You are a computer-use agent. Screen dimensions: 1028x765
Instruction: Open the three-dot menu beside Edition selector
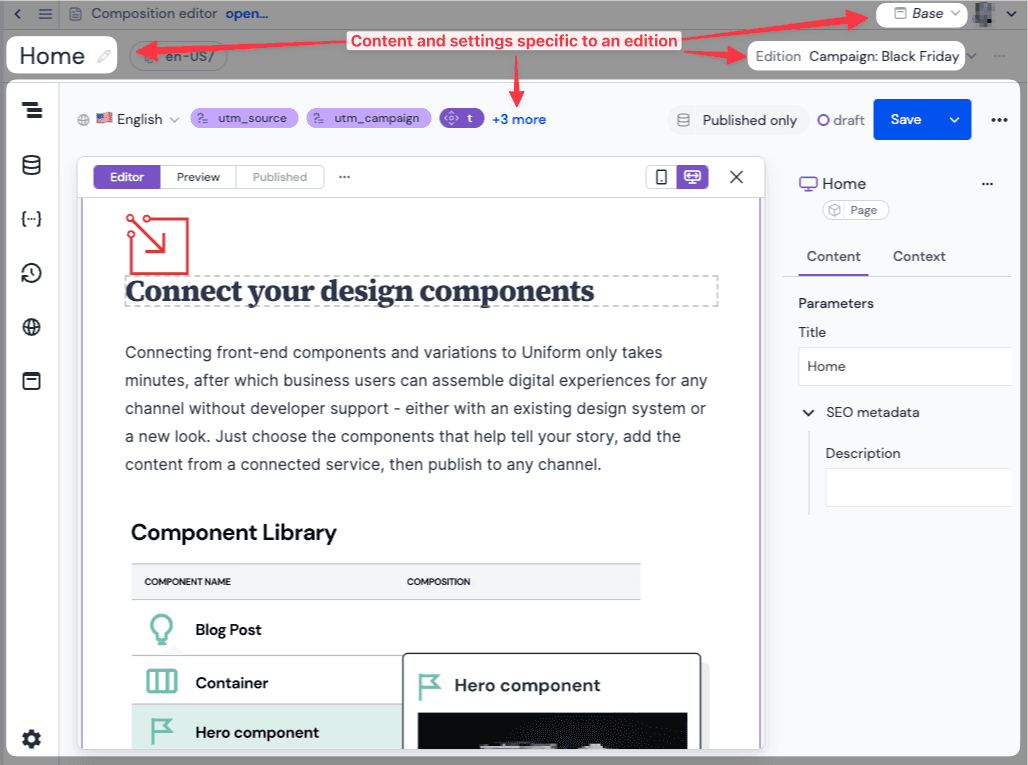click(x=999, y=56)
